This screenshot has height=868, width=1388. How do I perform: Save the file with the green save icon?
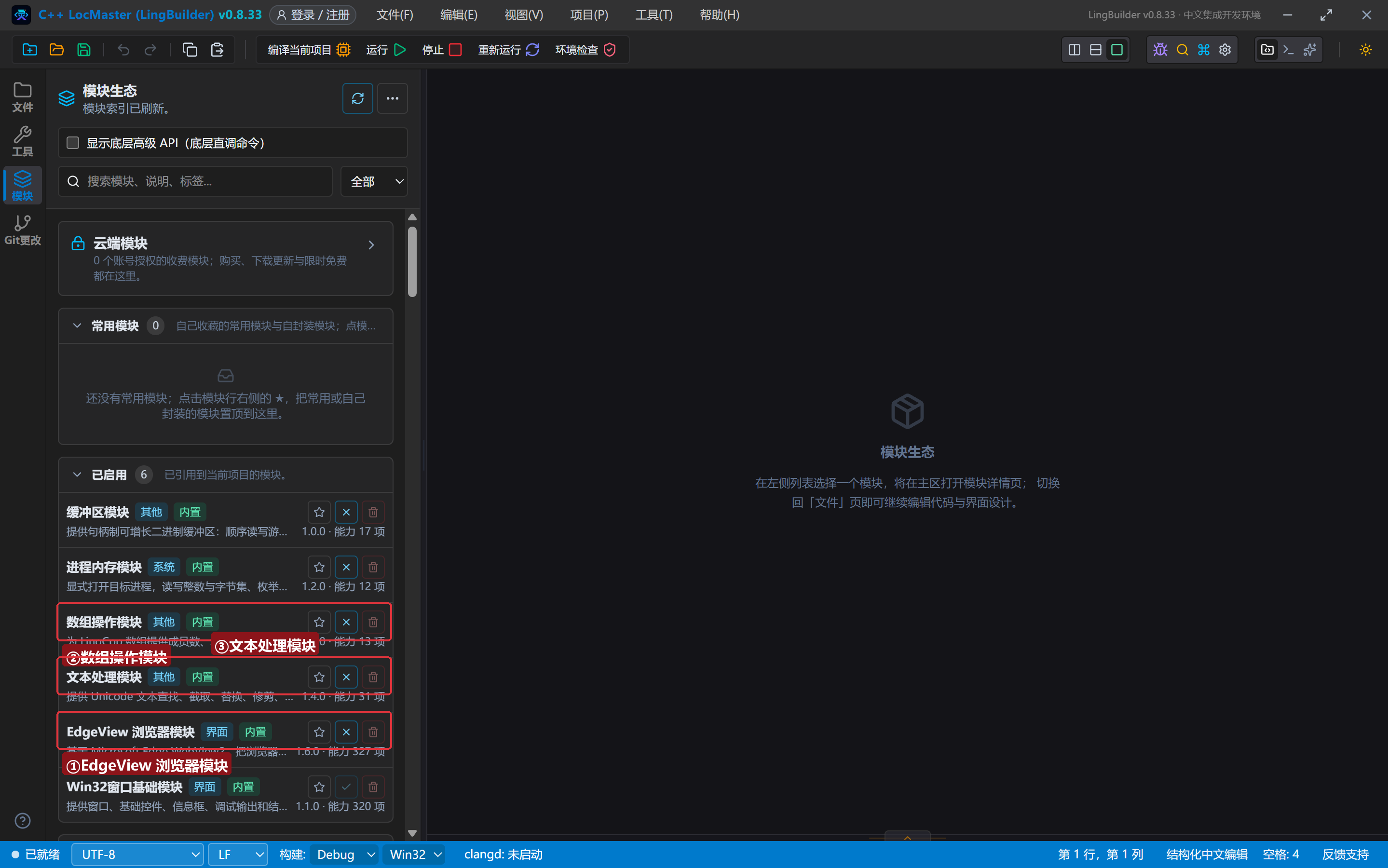coord(84,50)
